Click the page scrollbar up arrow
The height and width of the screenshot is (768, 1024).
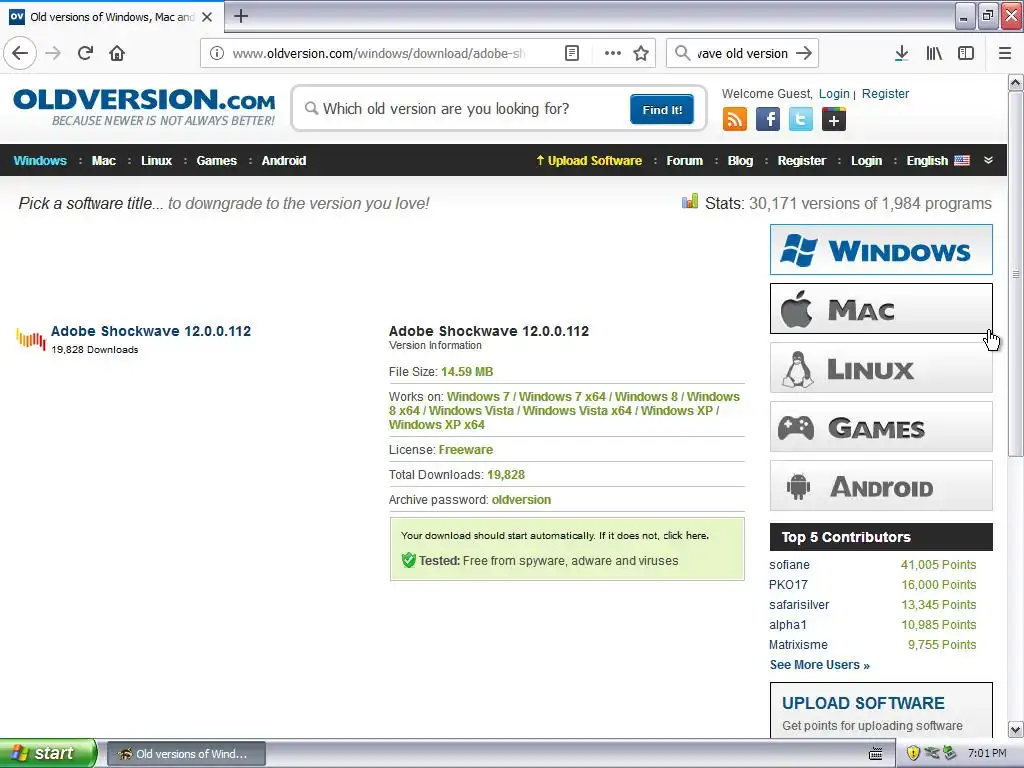coord(1015,83)
